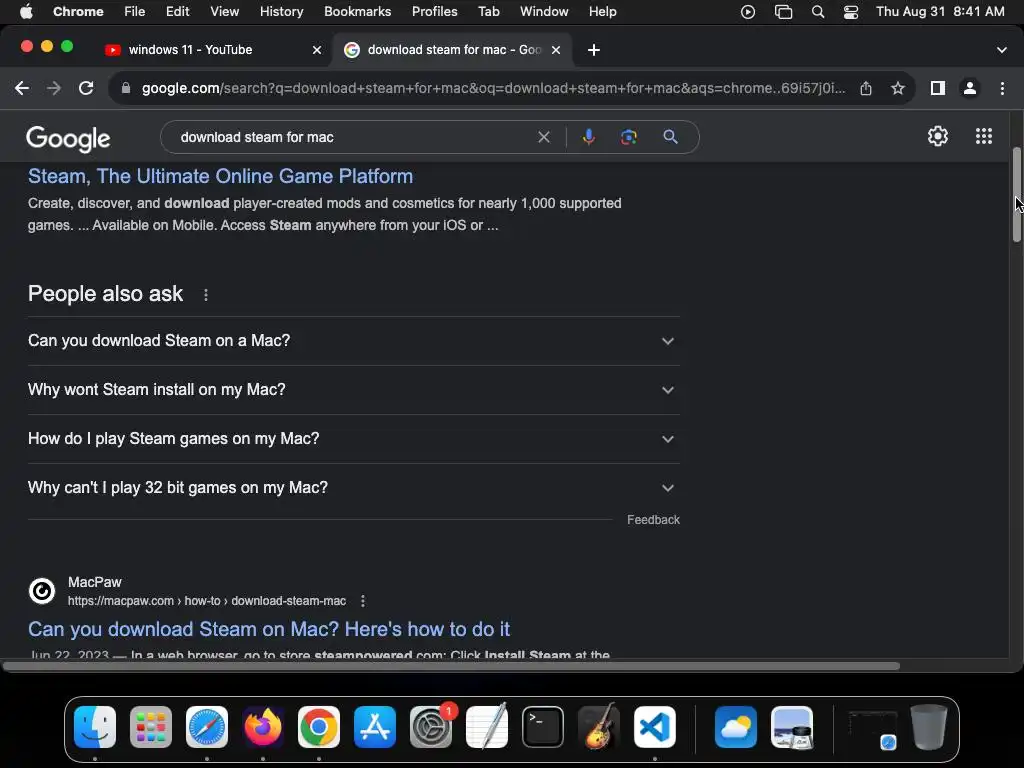Open the File menu
1024x768 pixels.
pos(135,12)
